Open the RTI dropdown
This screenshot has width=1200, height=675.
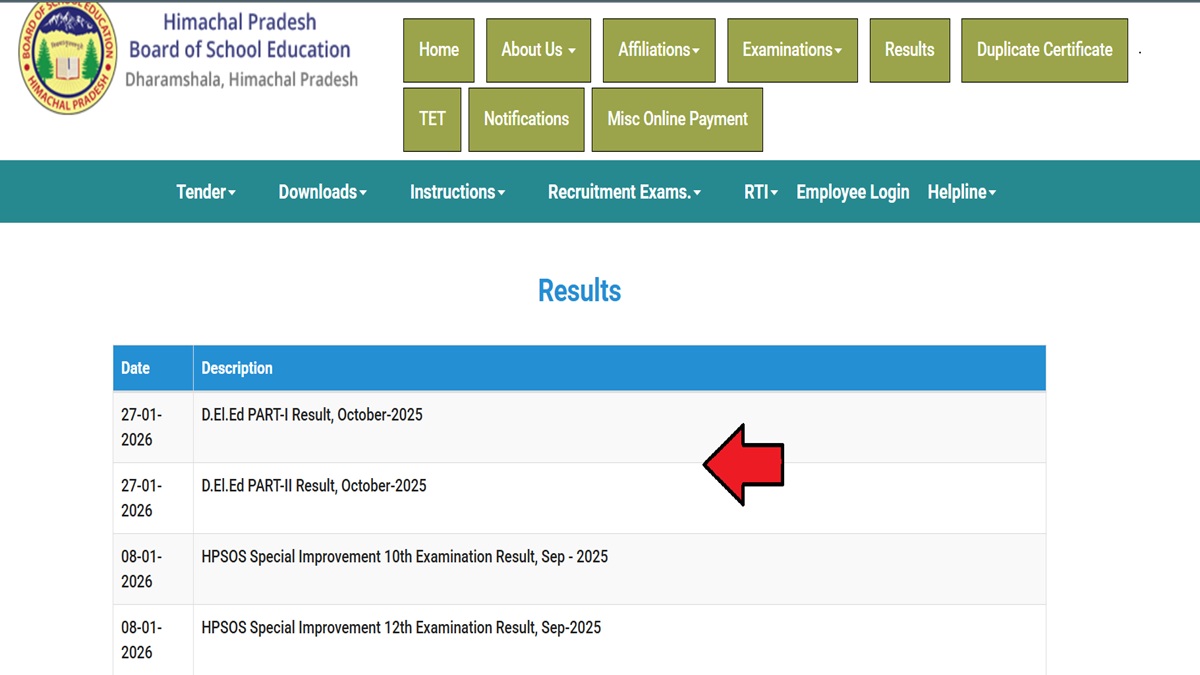click(761, 192)
